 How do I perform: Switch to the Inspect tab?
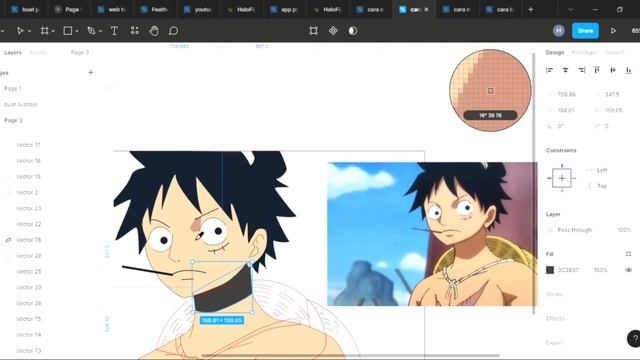[614, 53]
